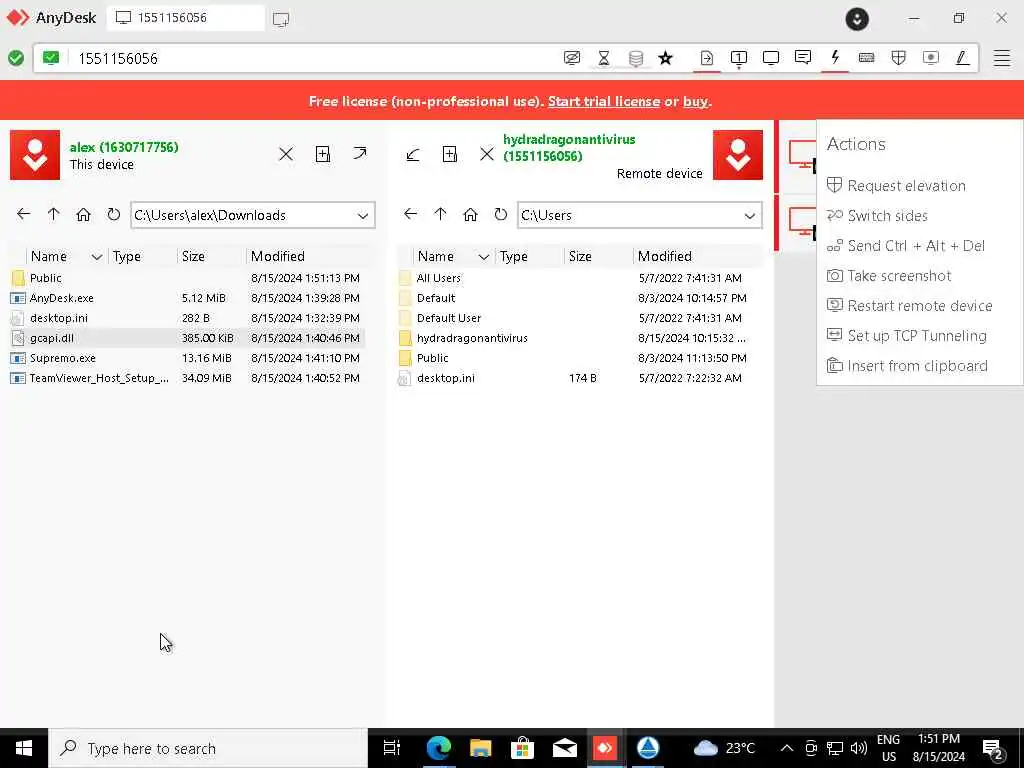Select gcapi.dll in local file list
Image resolution: width=1024 pixels, height=768 pixels.
point(186,338)
